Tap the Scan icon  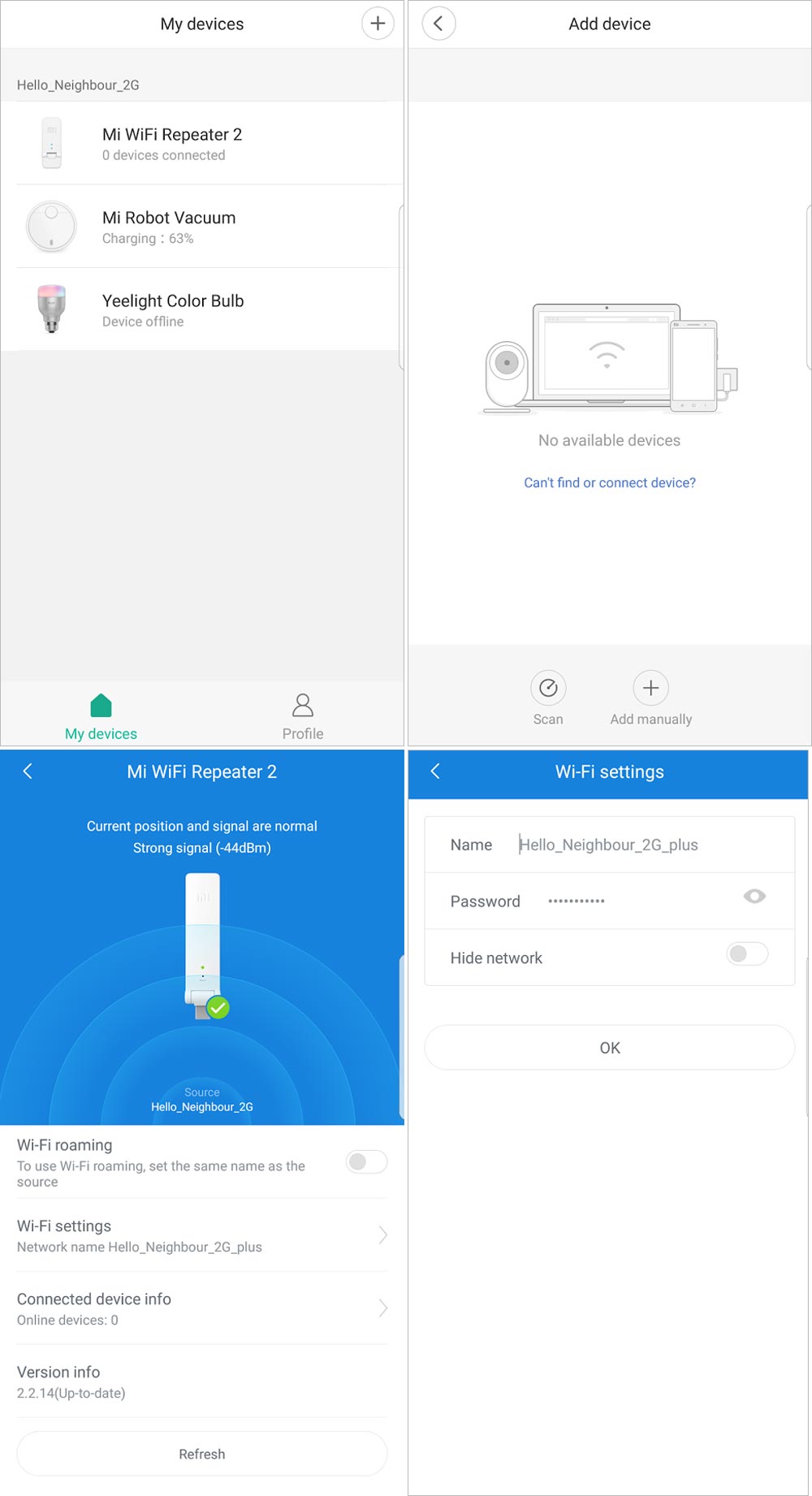[548, 688]
